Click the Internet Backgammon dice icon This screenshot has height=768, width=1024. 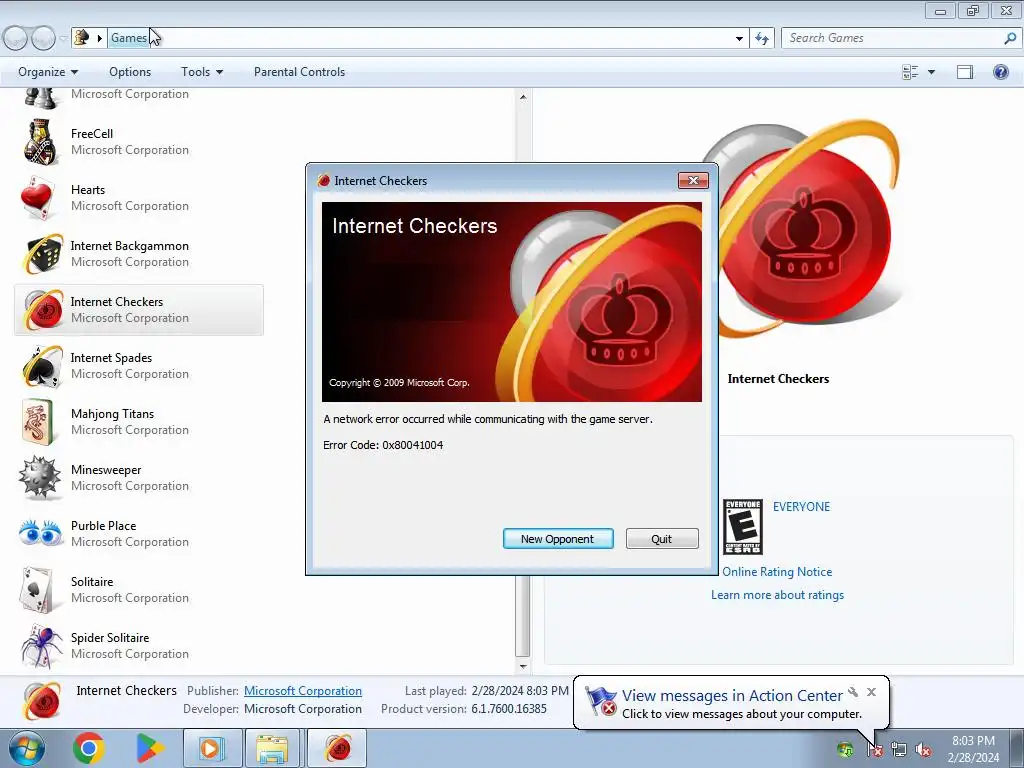pyautogui.click(x=42, y=254)
